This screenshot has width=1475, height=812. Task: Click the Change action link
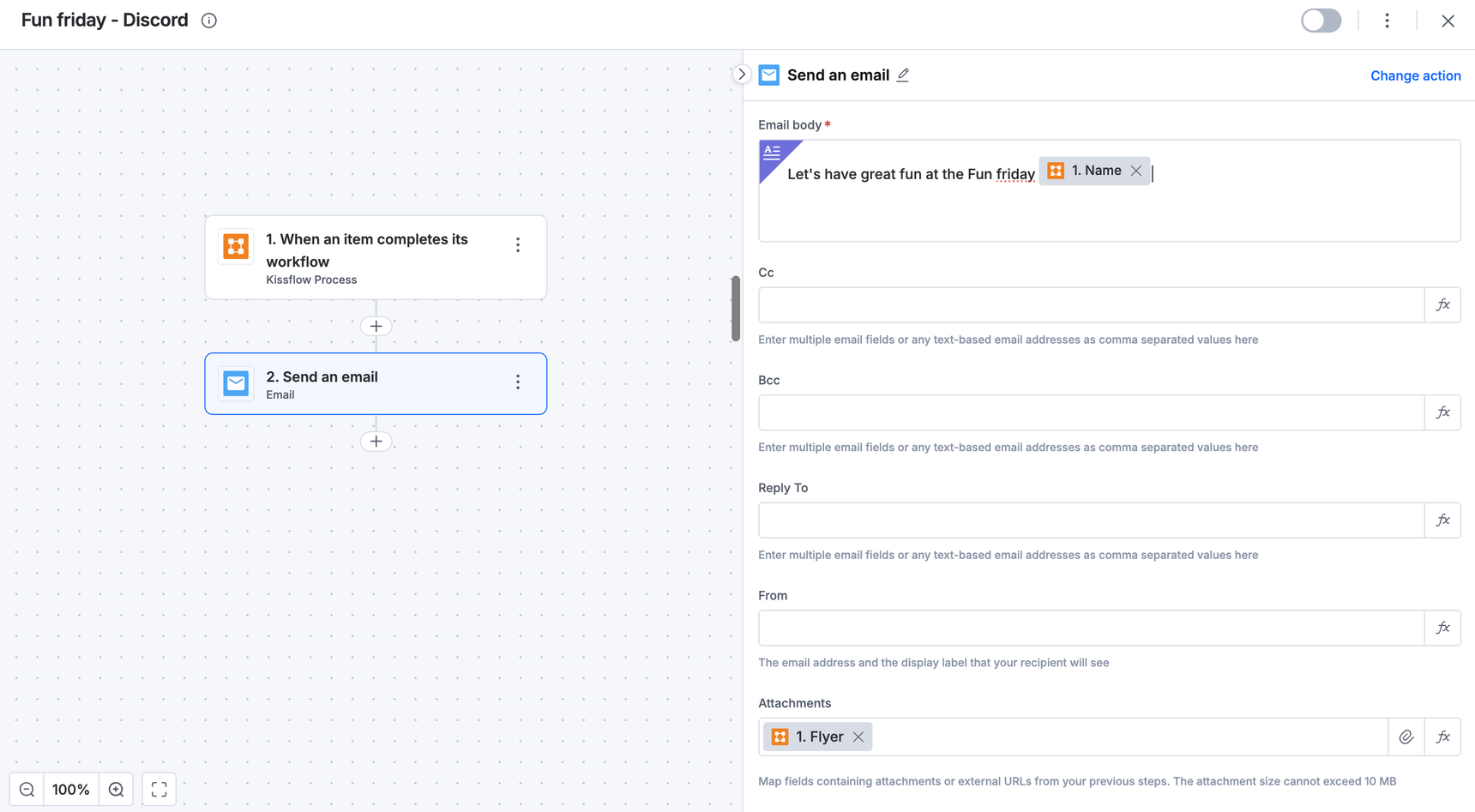click(x=1415, y=75)
